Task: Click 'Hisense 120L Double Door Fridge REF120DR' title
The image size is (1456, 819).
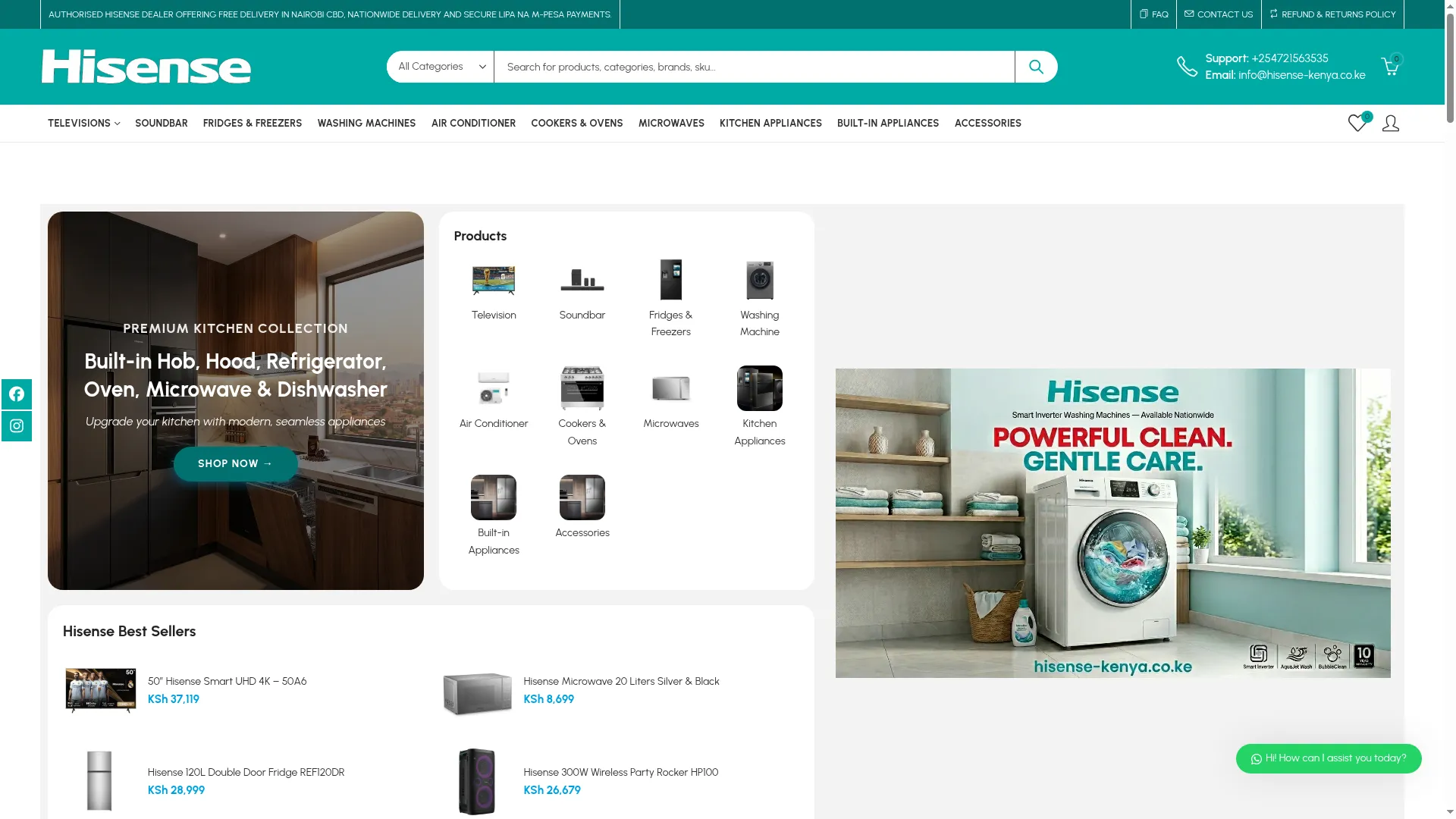Action: [246, 772]
